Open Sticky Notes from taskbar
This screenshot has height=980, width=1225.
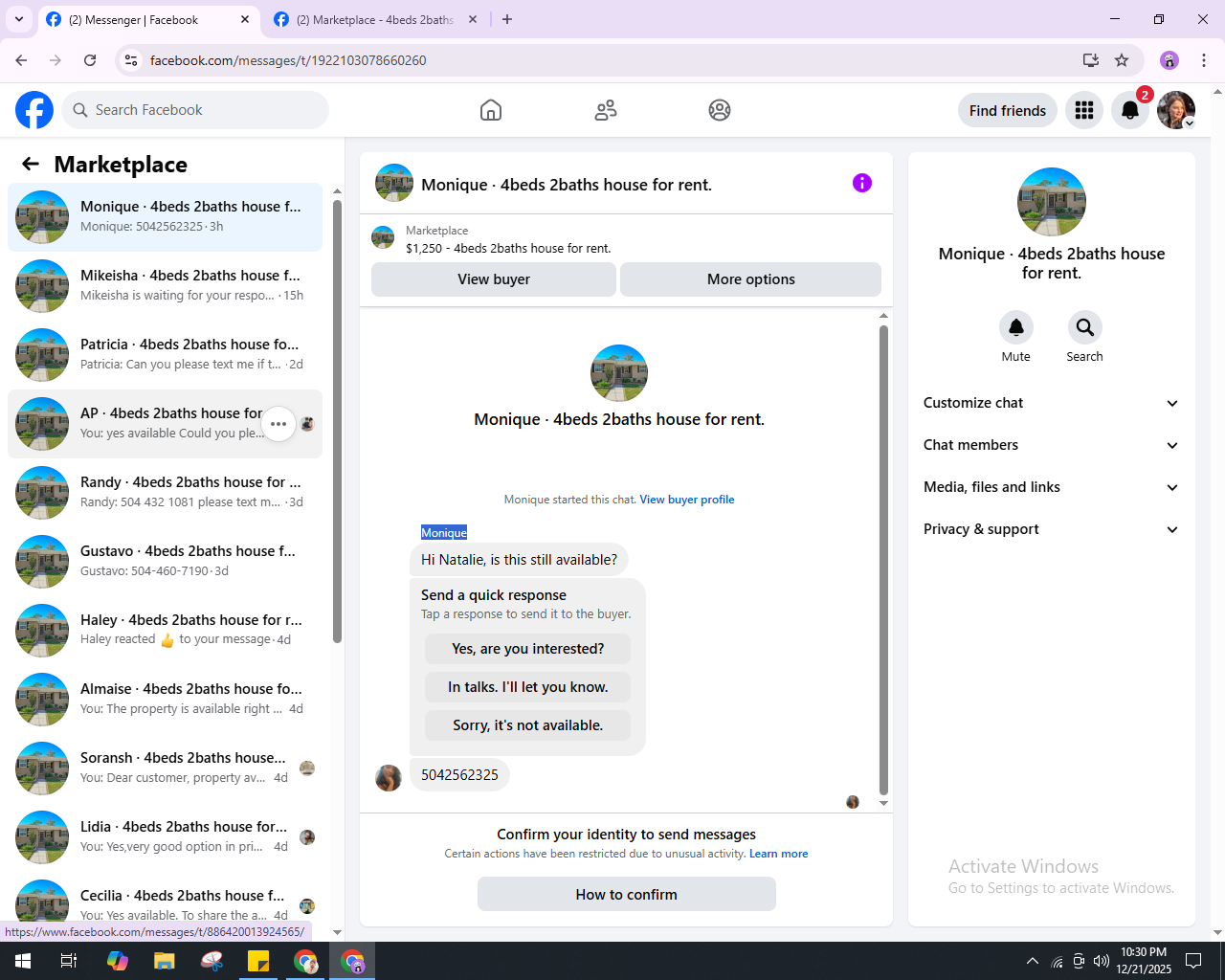click(x=258, y=961)
